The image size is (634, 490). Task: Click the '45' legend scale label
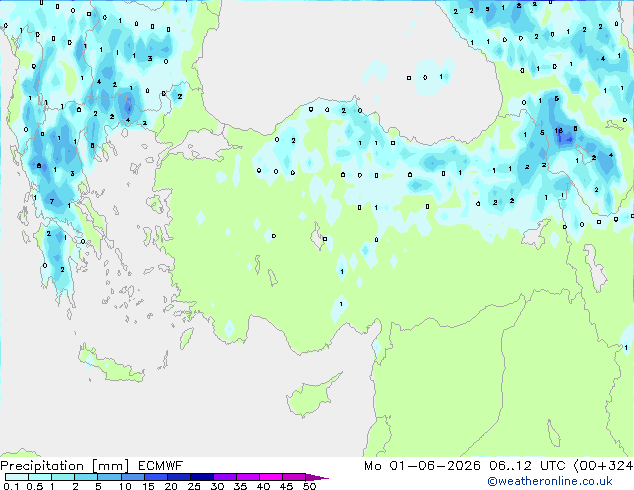286,486
